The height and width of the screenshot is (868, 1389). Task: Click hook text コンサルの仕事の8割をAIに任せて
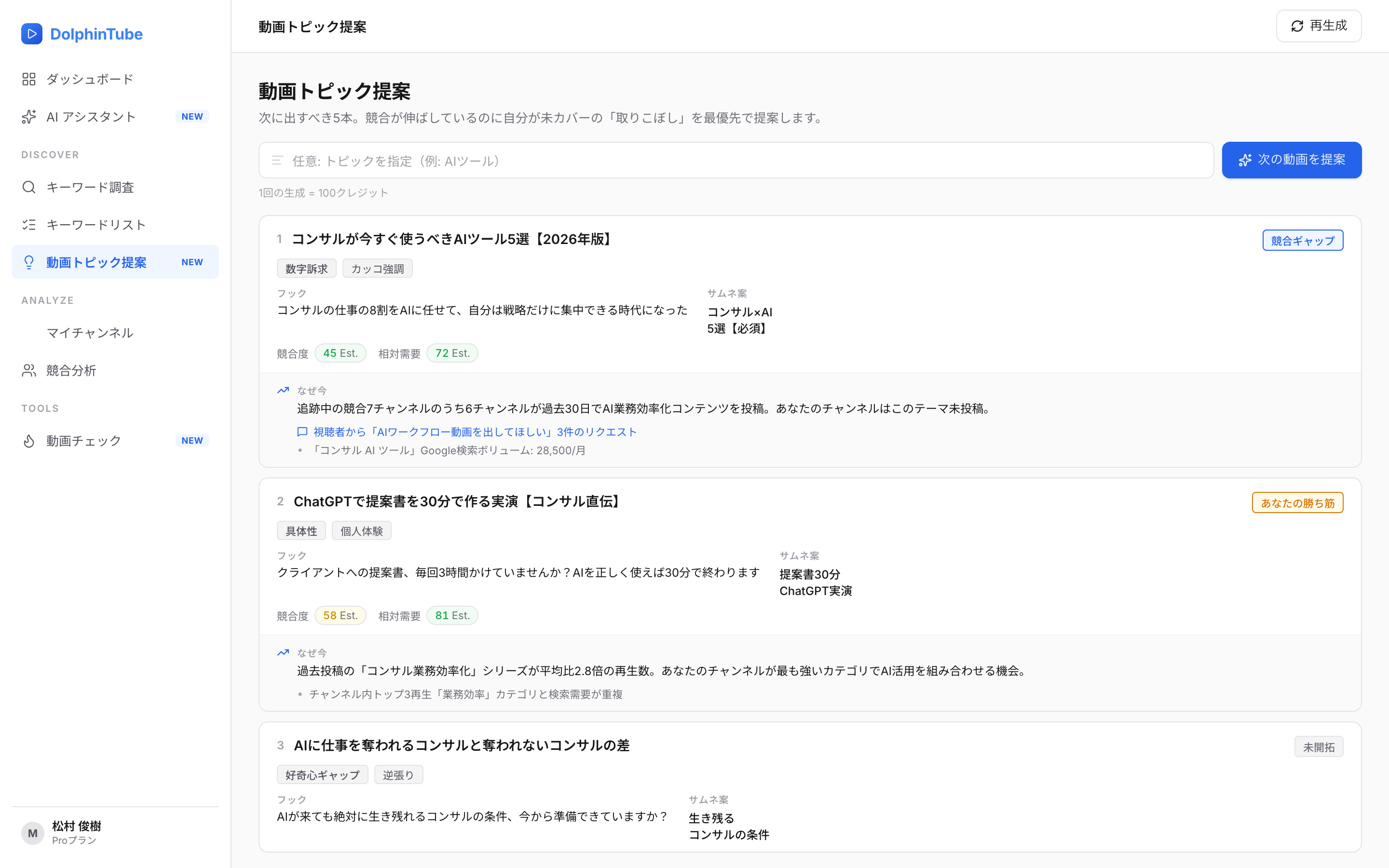coord(482,310)
